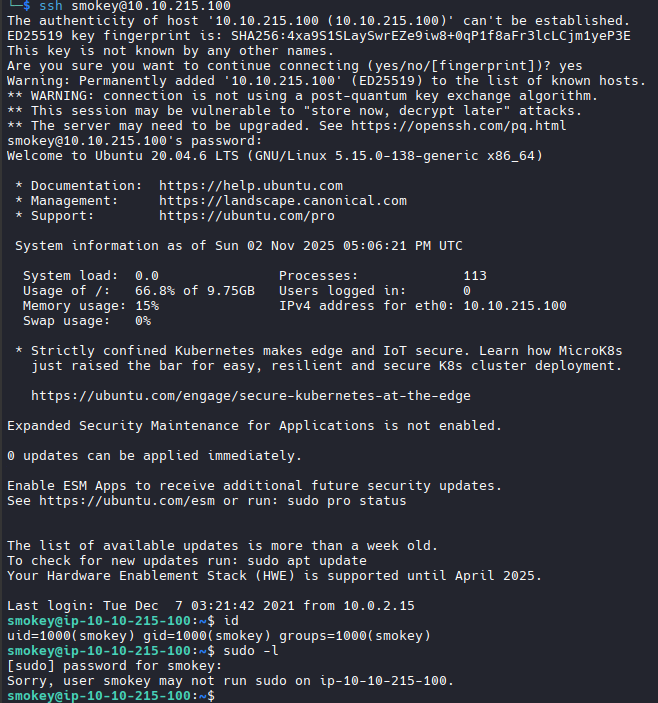Follow the ubuntu.com/pro support link
The width and height of the screenshot is (658, 703).
[246, 216]
